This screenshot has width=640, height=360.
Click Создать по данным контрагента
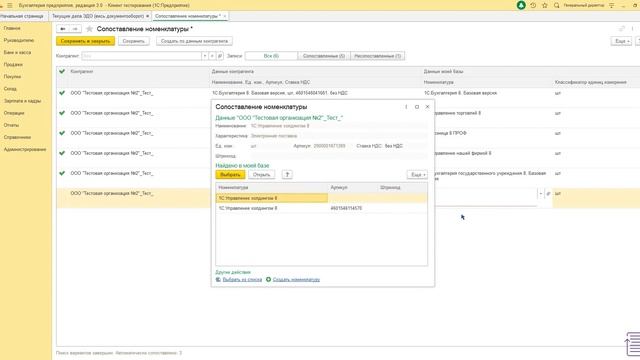(x=194, y=41)
